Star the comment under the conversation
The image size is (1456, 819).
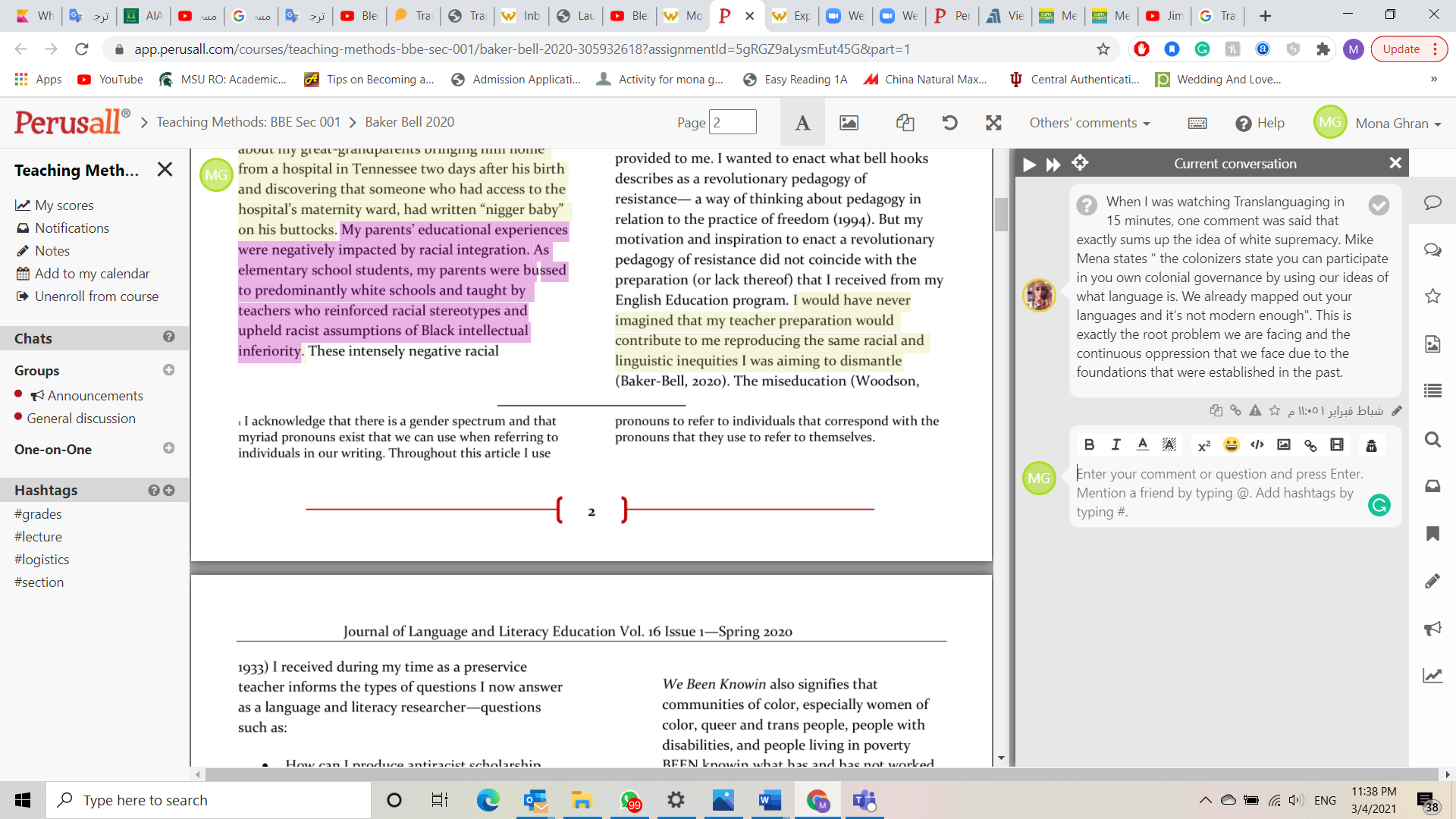coord(1275,410)
